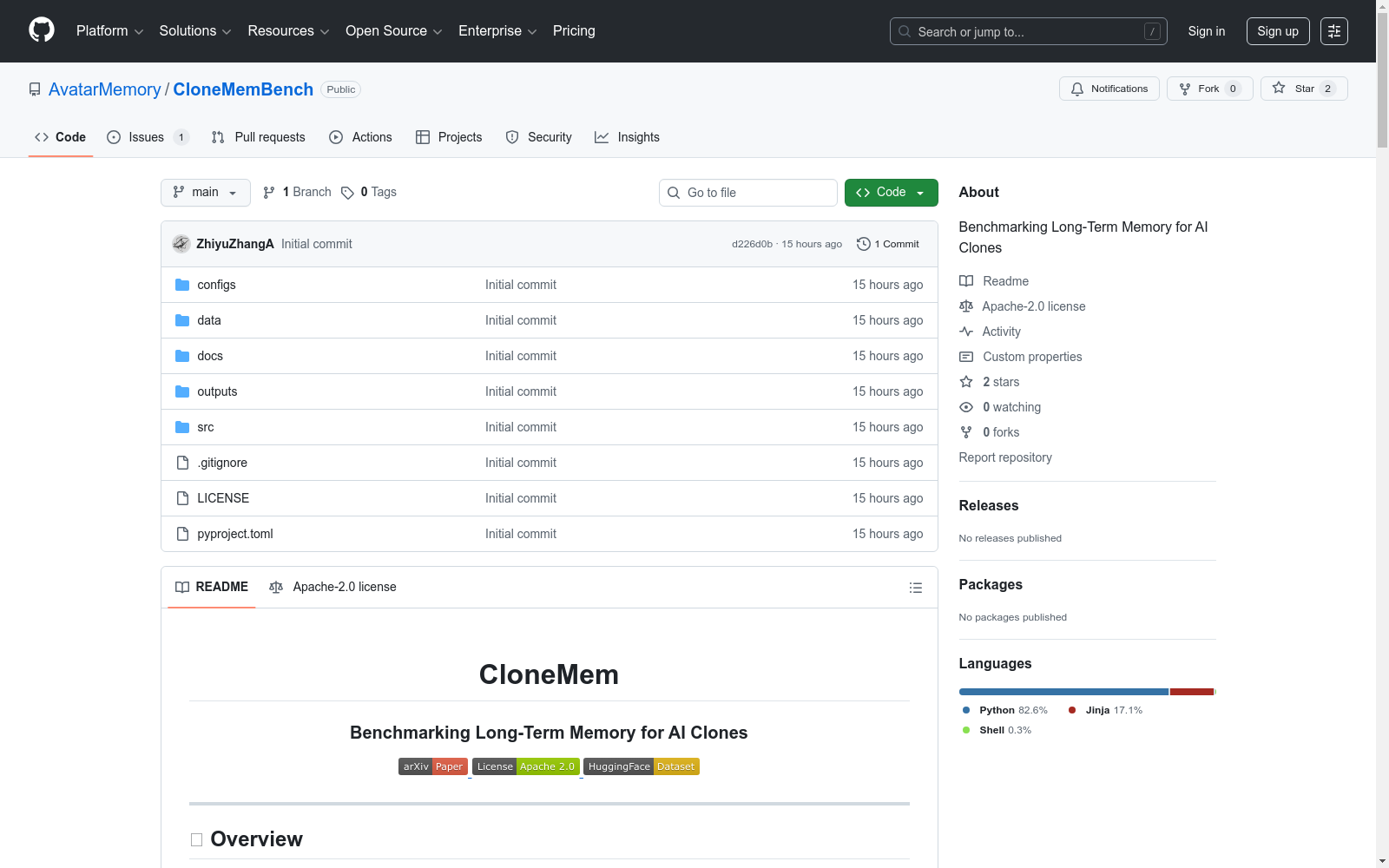Switch to the Security tab
This screenshot has width=1389, height=868.
(x=538, y=137)
